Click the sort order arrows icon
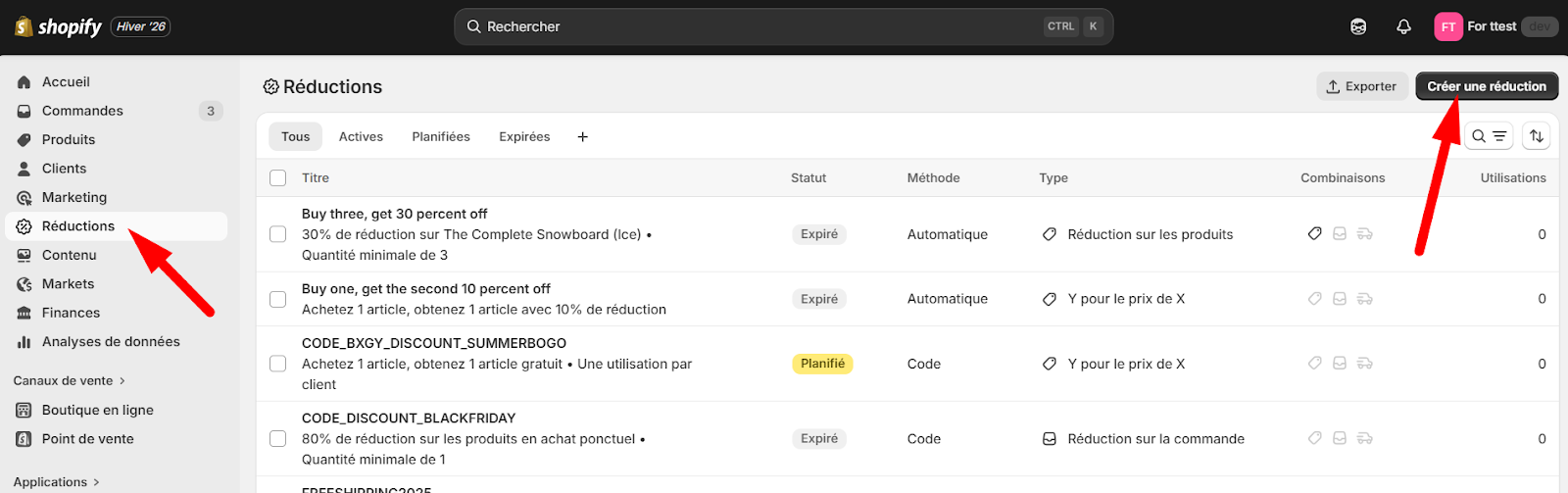The width and height of the screenshot is (1568, 493). [x=1537, y=136]
